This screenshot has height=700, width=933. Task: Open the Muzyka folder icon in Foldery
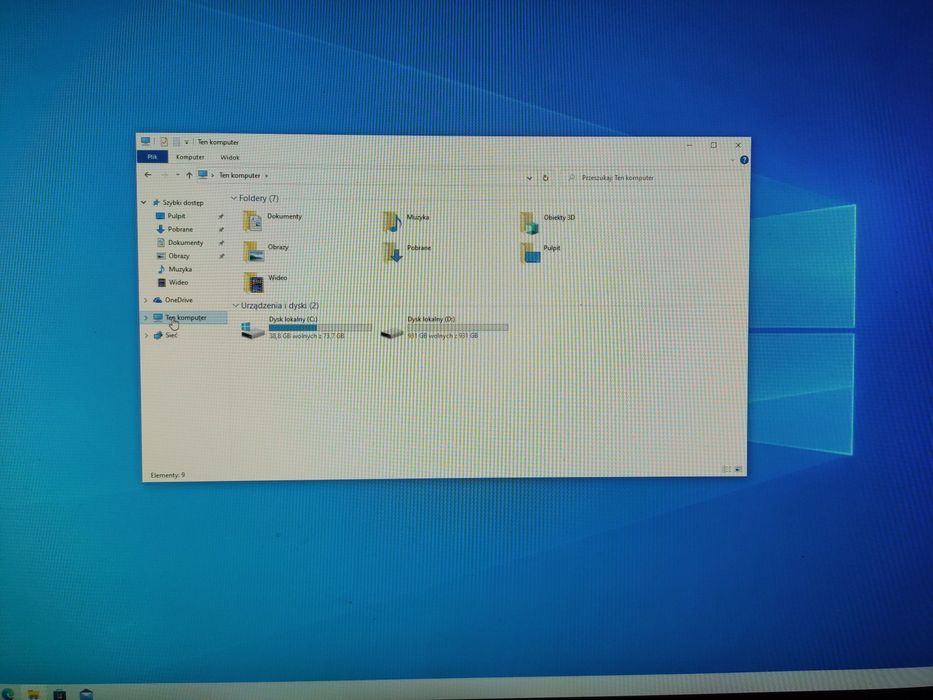point(393,222)
